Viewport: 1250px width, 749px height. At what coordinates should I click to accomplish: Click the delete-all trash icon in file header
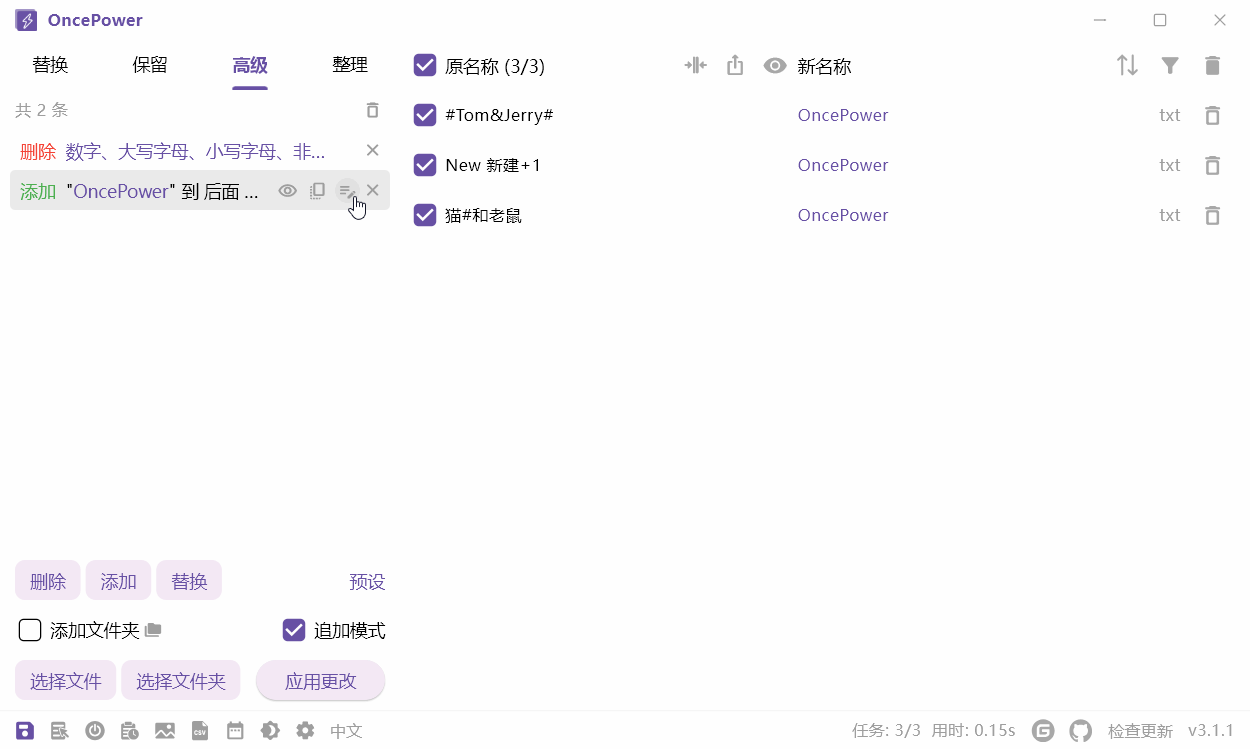1212,65
